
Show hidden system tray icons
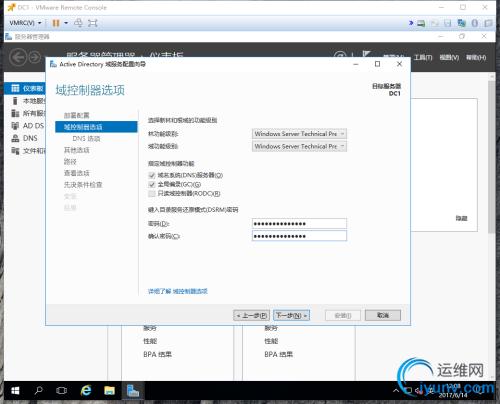[396, 390]
